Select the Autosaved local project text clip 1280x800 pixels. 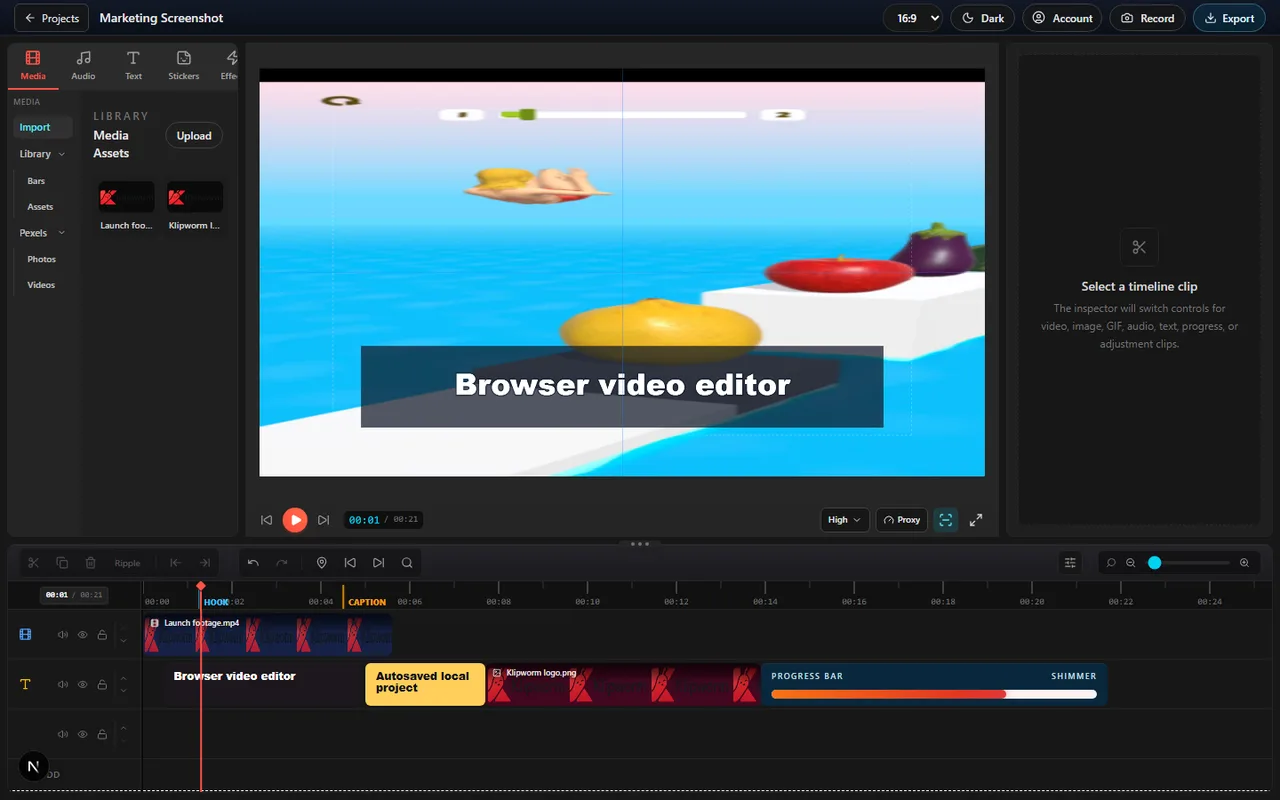click(x=425, y=685)
